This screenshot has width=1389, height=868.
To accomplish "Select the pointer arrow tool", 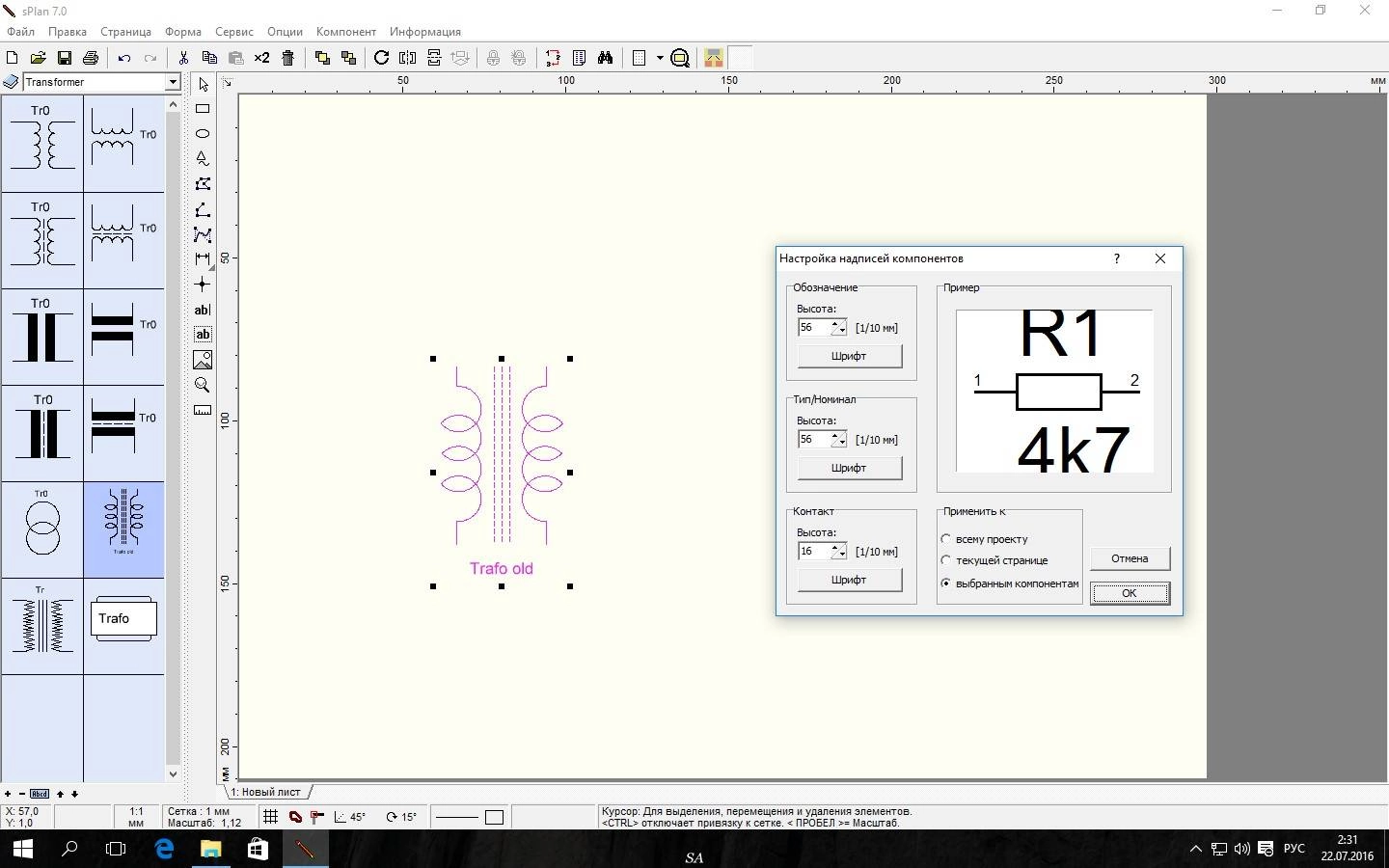I will pyautogui.click(x=203, y=85).
